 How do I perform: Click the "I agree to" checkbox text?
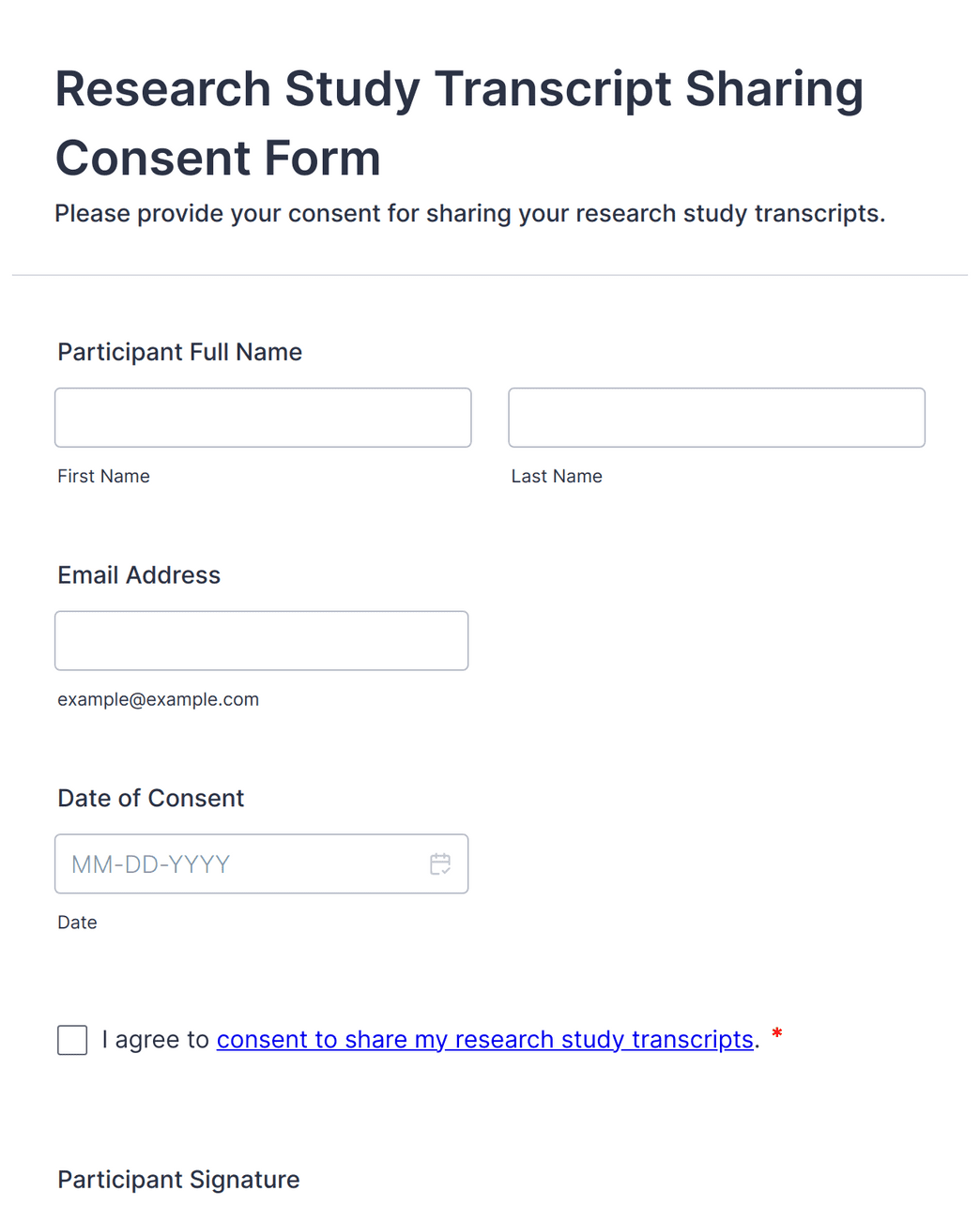[x=156, y=1040]
